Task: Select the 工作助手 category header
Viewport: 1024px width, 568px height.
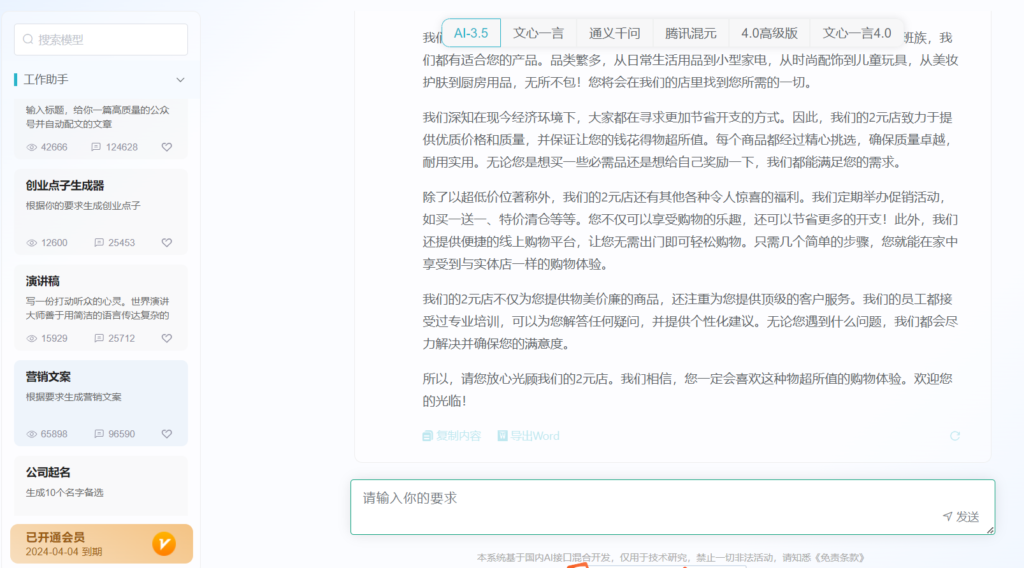Action: pos(101,80)
